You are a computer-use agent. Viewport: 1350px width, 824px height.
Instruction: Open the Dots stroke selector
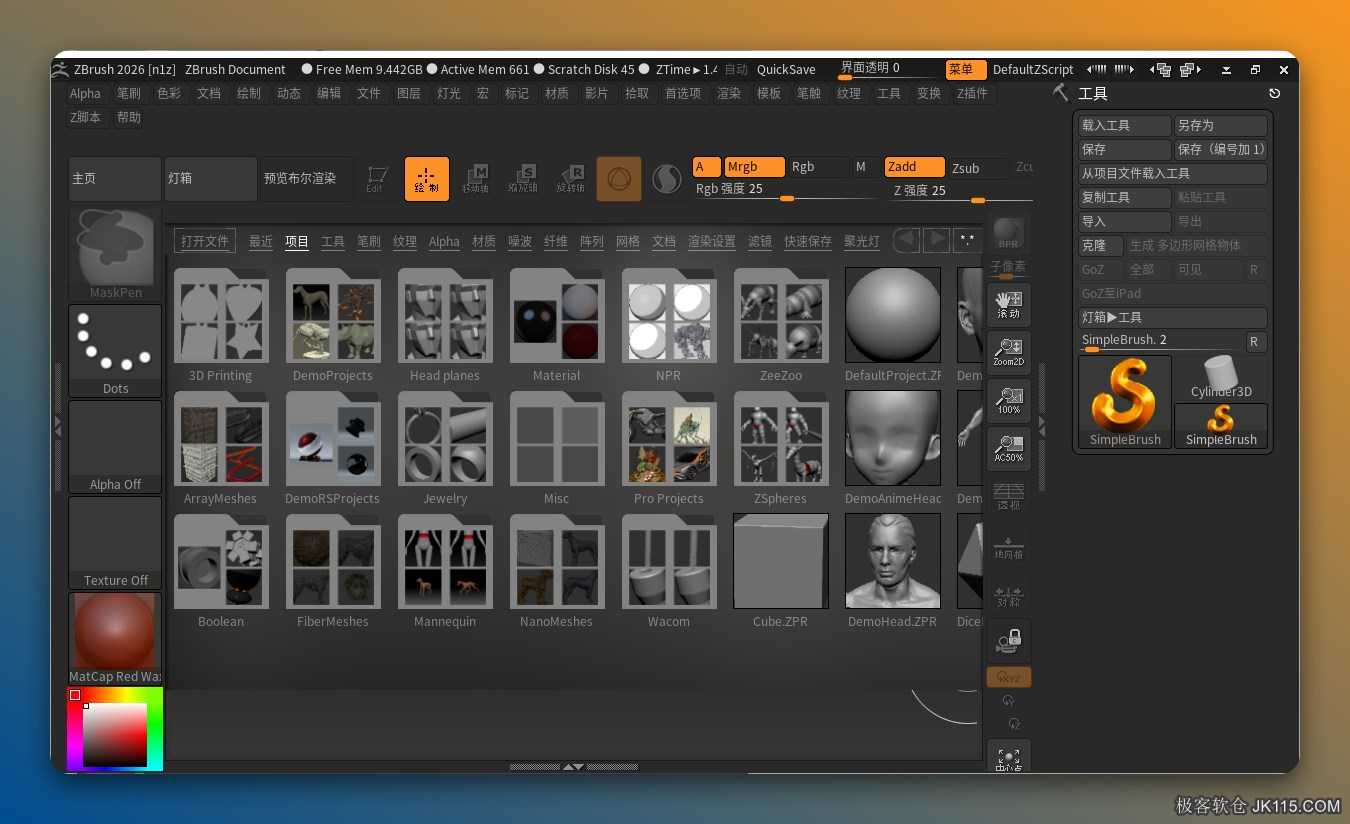116,351
